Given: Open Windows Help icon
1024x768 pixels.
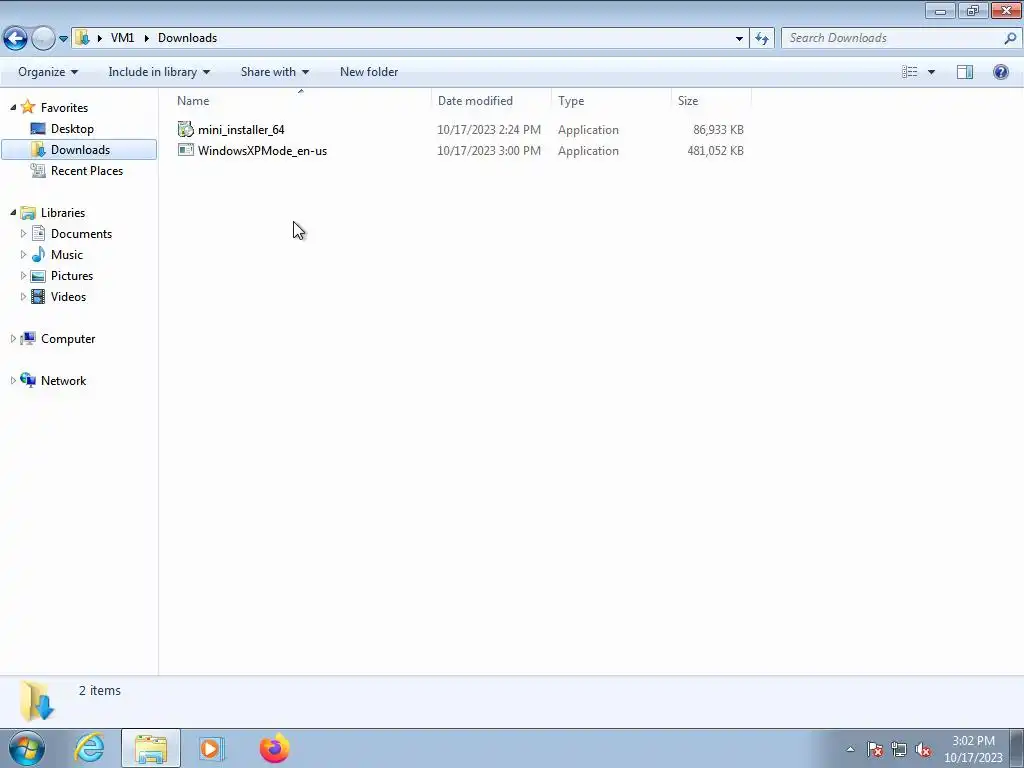Looking at the screenshot, I should tap(1000, 72).
